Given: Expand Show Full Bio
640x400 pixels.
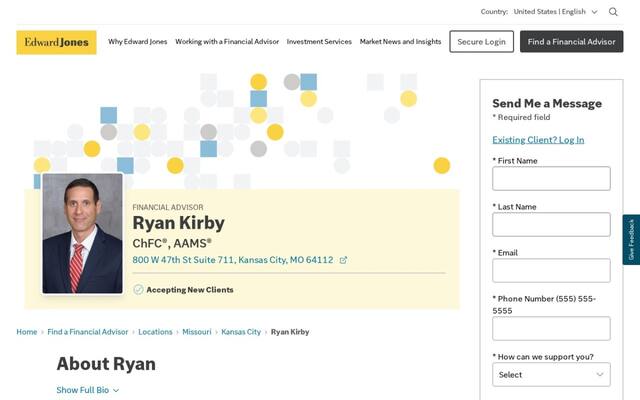Looking at the screenshot, I should (88, 390).
